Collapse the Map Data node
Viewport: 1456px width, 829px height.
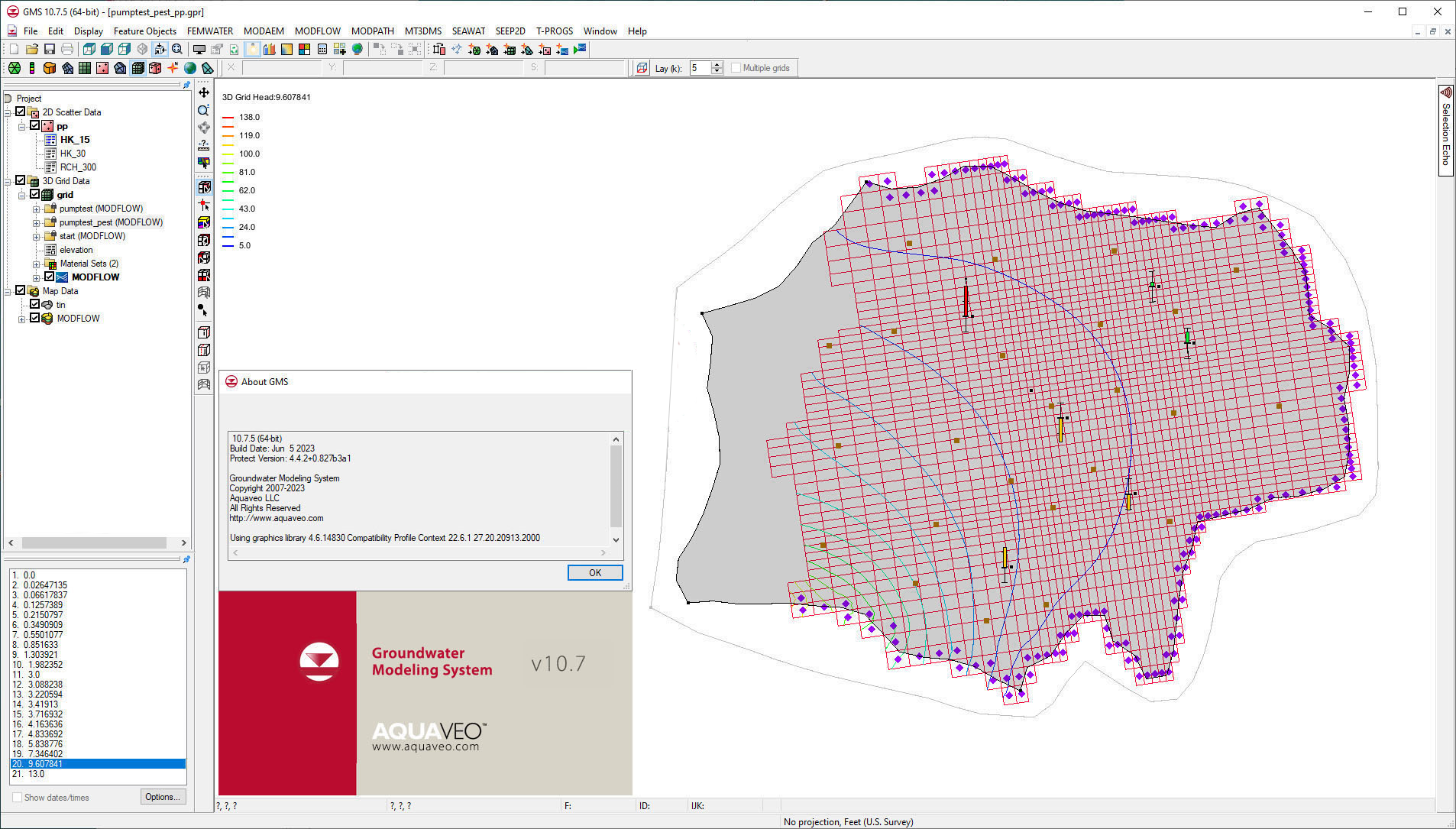tap(8, 291)
